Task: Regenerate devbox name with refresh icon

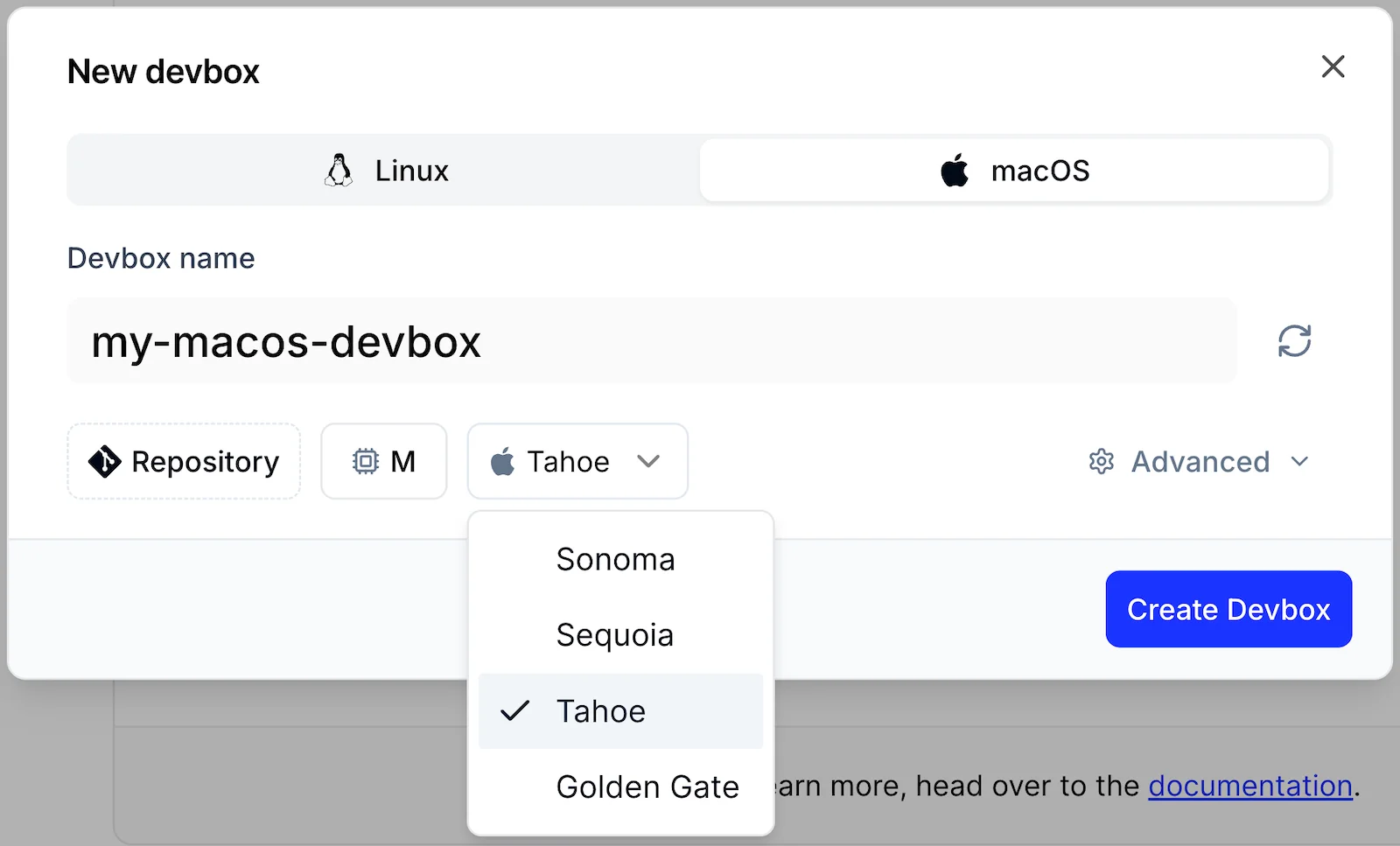Action: click(x=1294, y=341)
